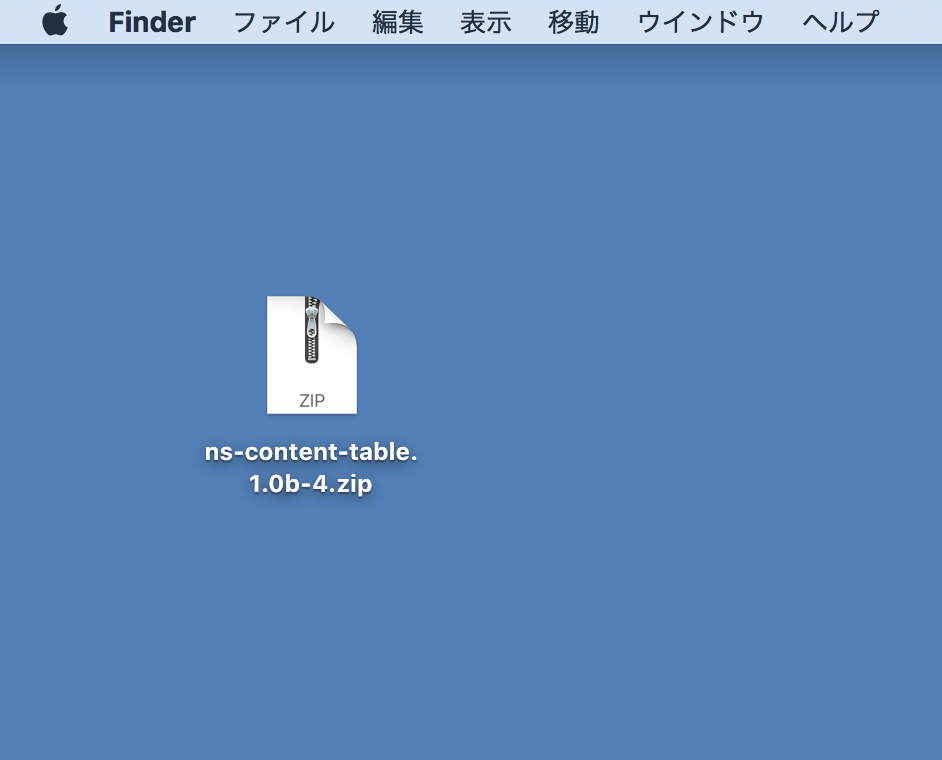Click the 表示 menu item
Viewport: 942px width, 760px height.
(486, 22)
